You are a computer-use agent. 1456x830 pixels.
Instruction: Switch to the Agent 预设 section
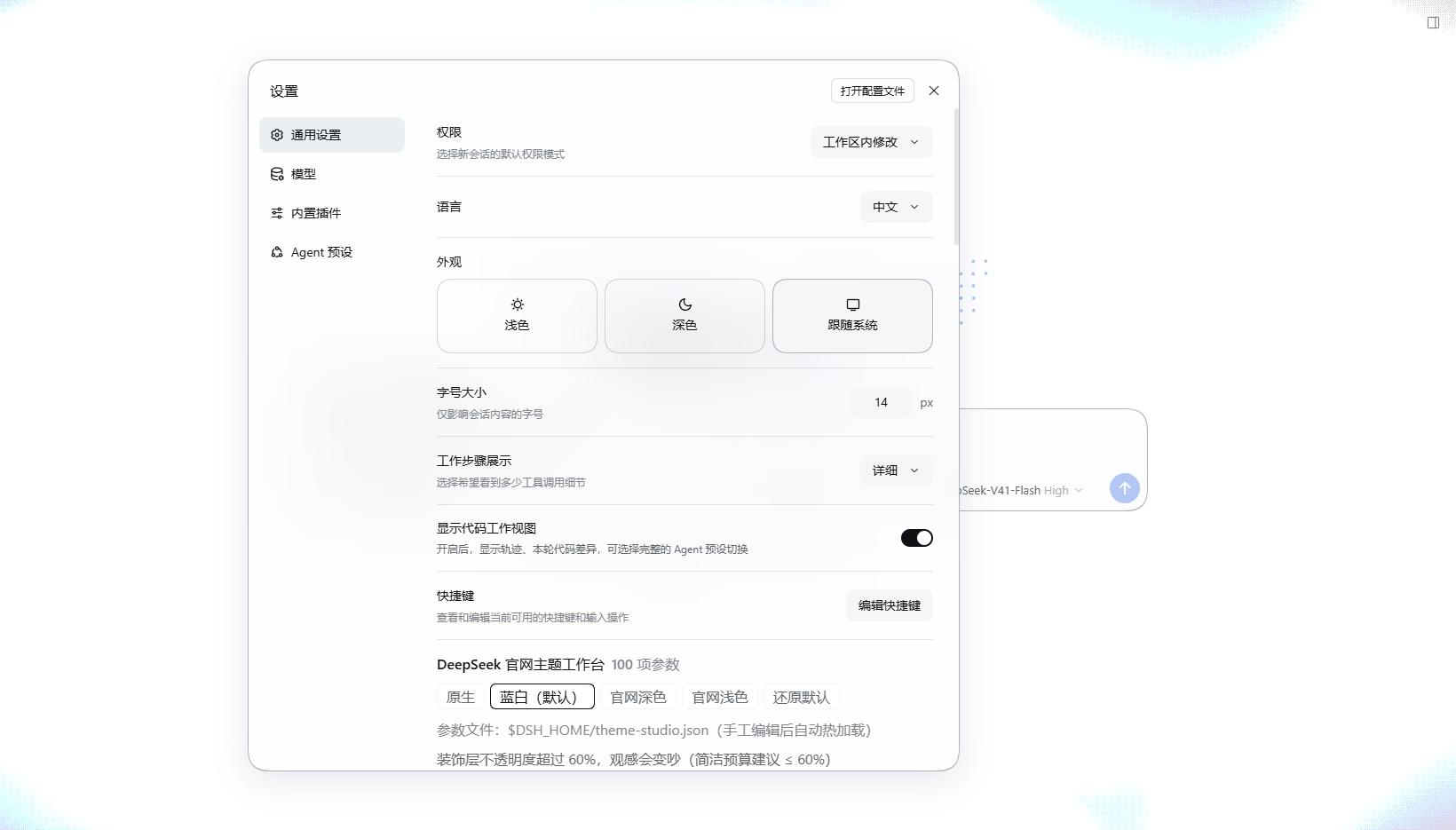pos(332,252)
